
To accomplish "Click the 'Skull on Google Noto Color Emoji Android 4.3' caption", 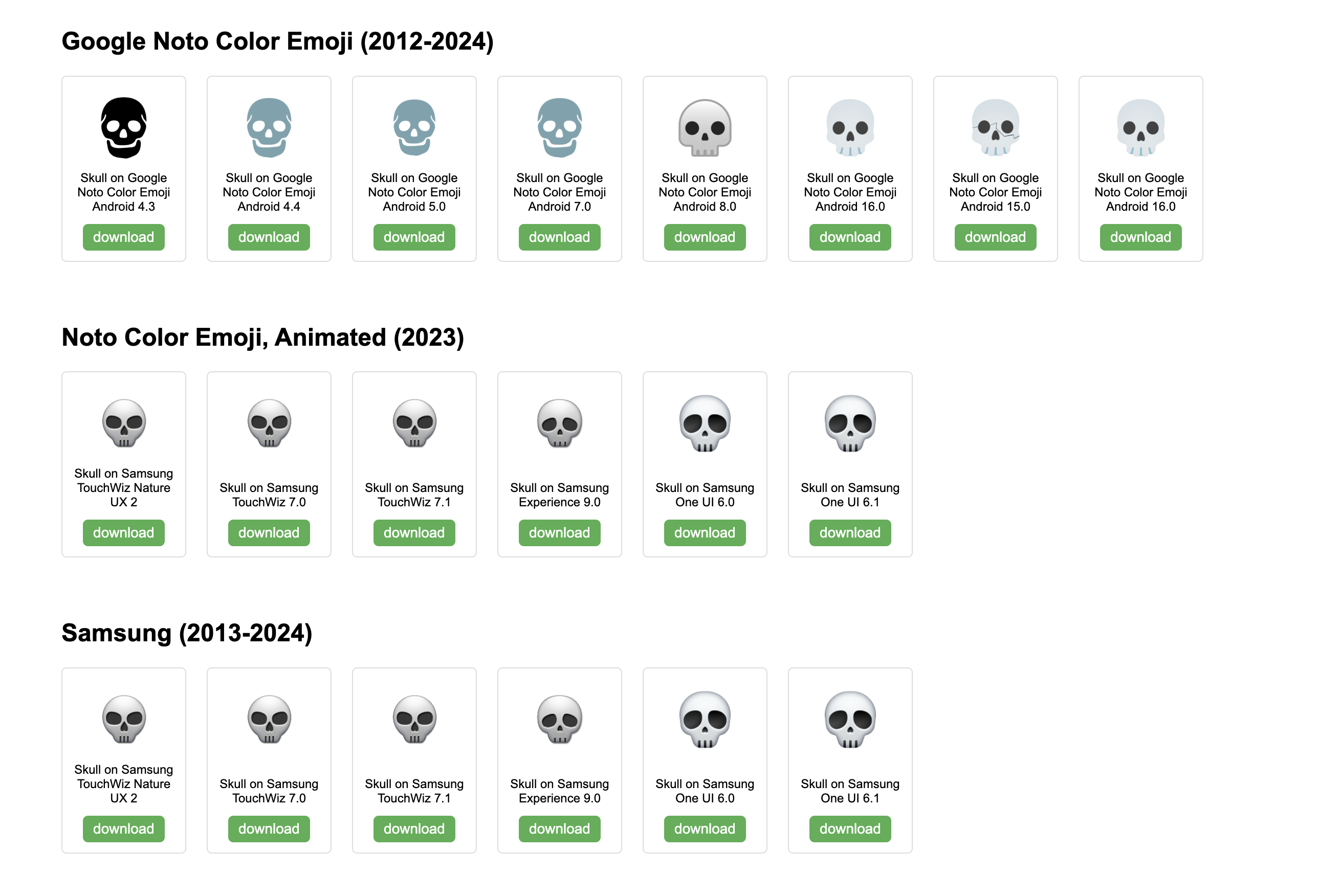I will [124, 192].
